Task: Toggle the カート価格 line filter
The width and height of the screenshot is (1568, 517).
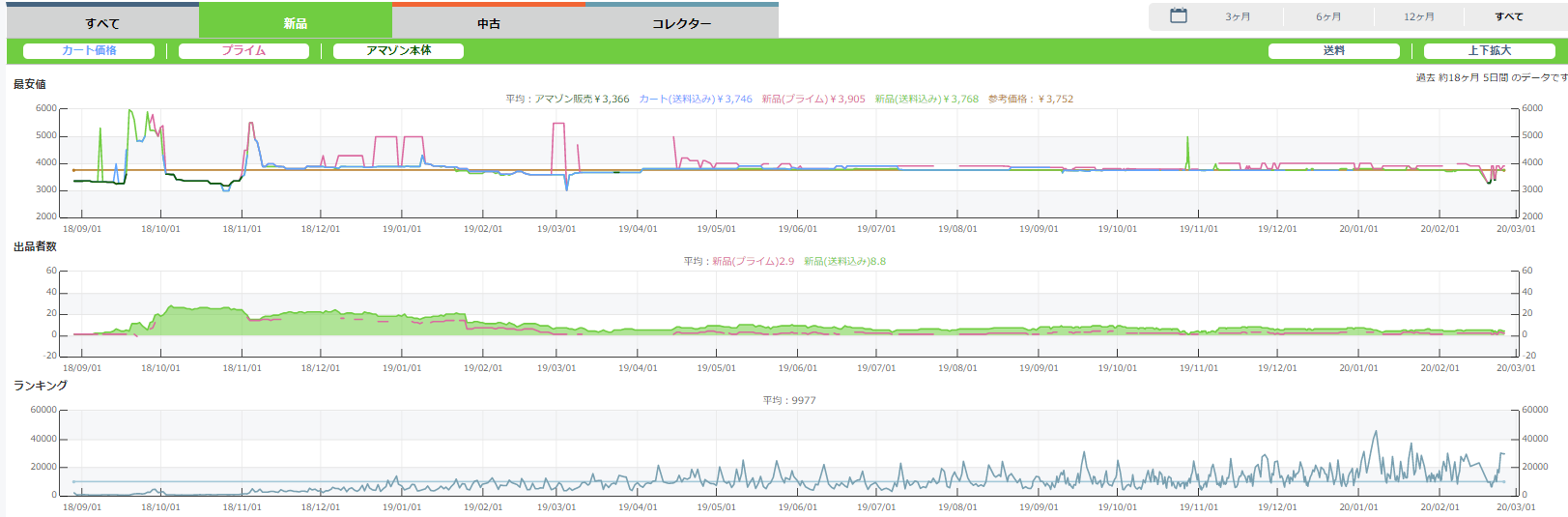Action: click(x=89, y=51)
